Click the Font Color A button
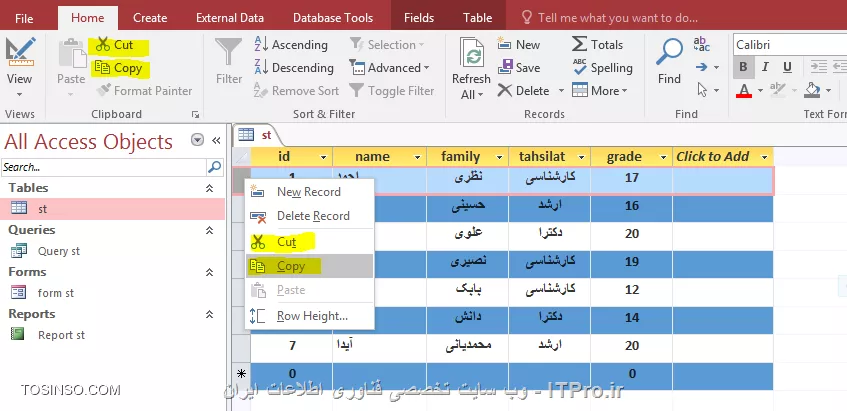 744,90
